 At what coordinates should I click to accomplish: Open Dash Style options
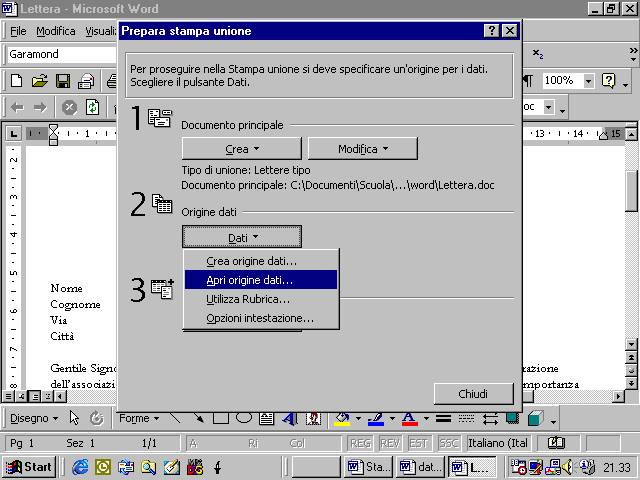click(x=467, y=418)
